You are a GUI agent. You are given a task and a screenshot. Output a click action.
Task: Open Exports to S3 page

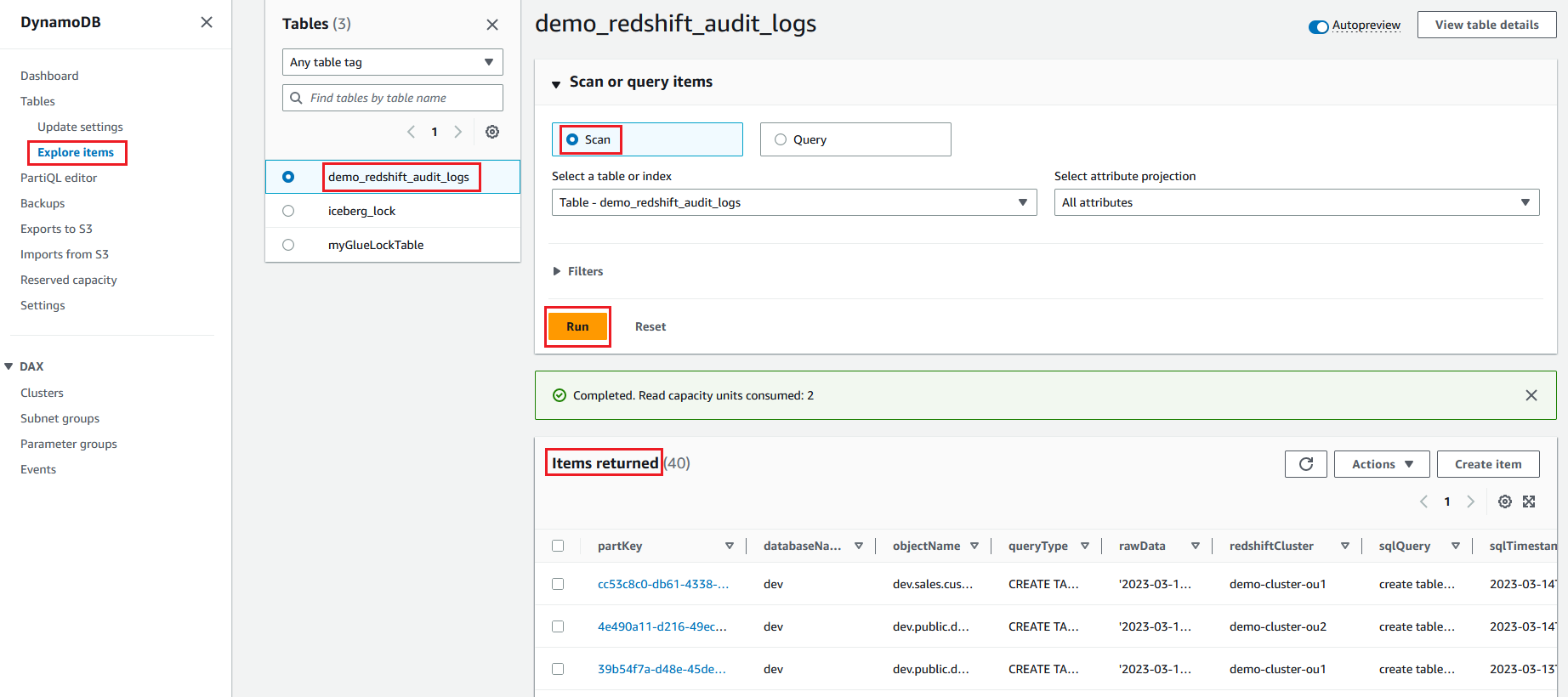click(x=56, y=229)
